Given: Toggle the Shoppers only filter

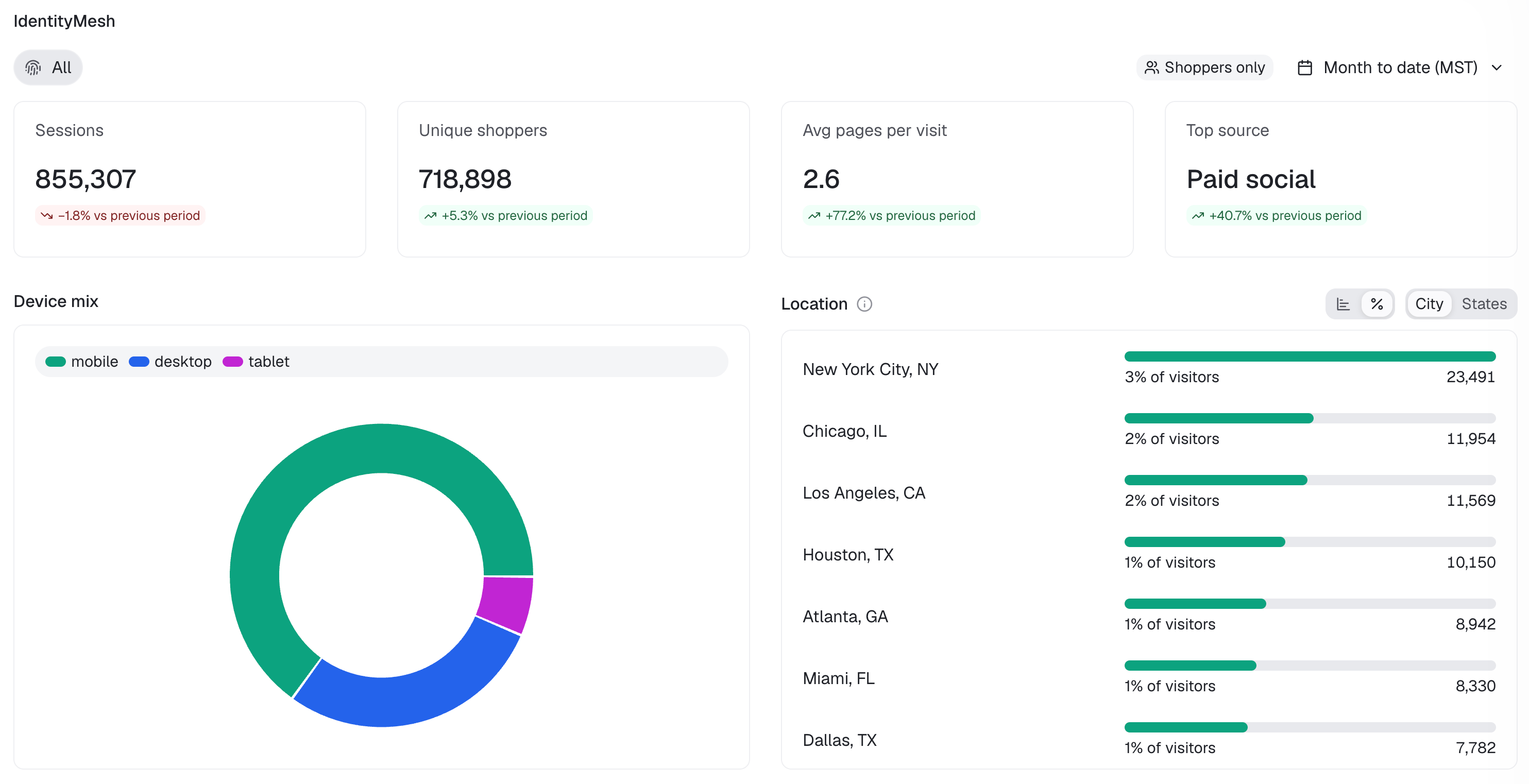Looking at the screenshot, I should pos(1204,67).
